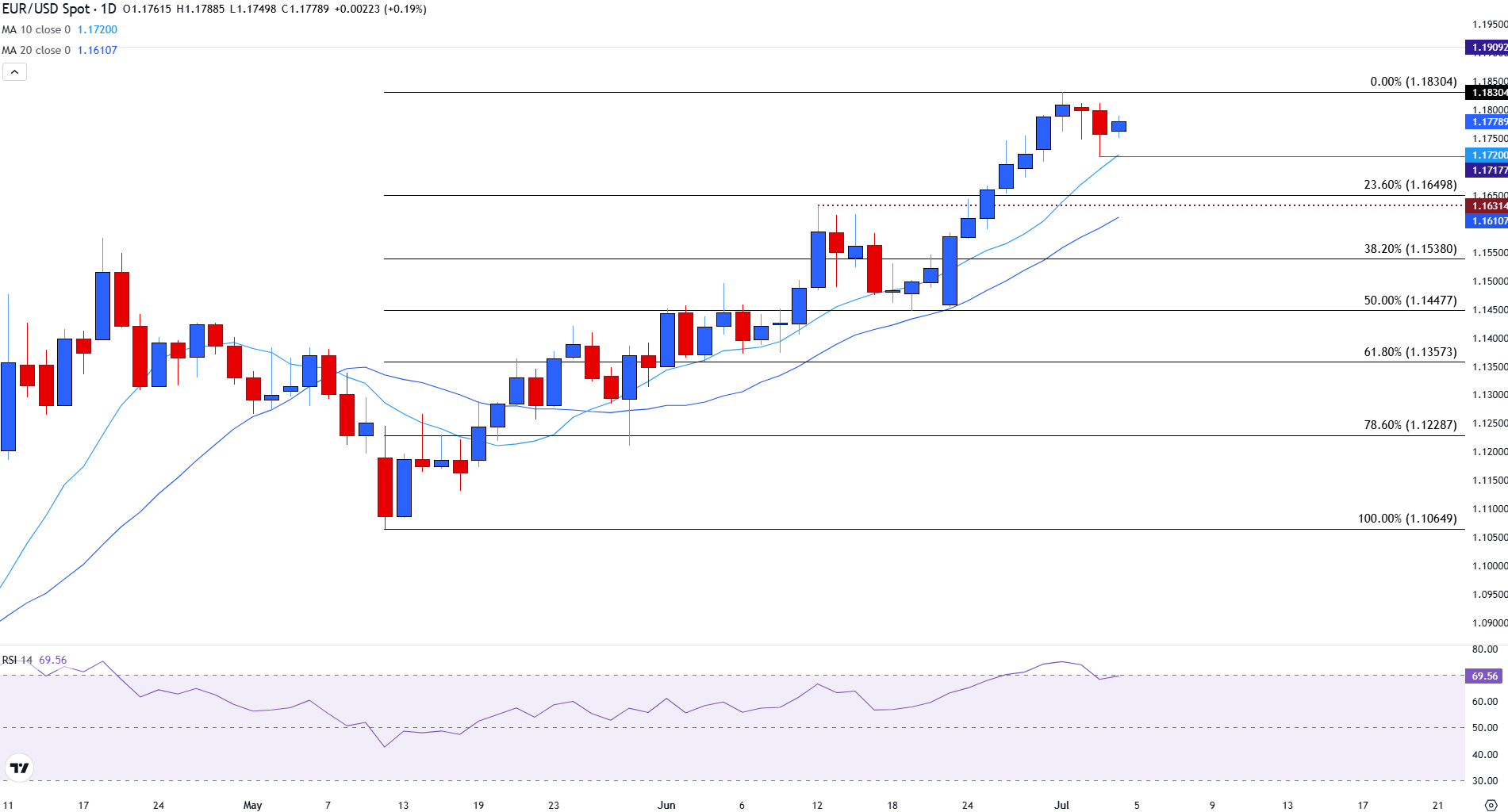
Task: Click the May label on time axis
Action: click(252, 805)
